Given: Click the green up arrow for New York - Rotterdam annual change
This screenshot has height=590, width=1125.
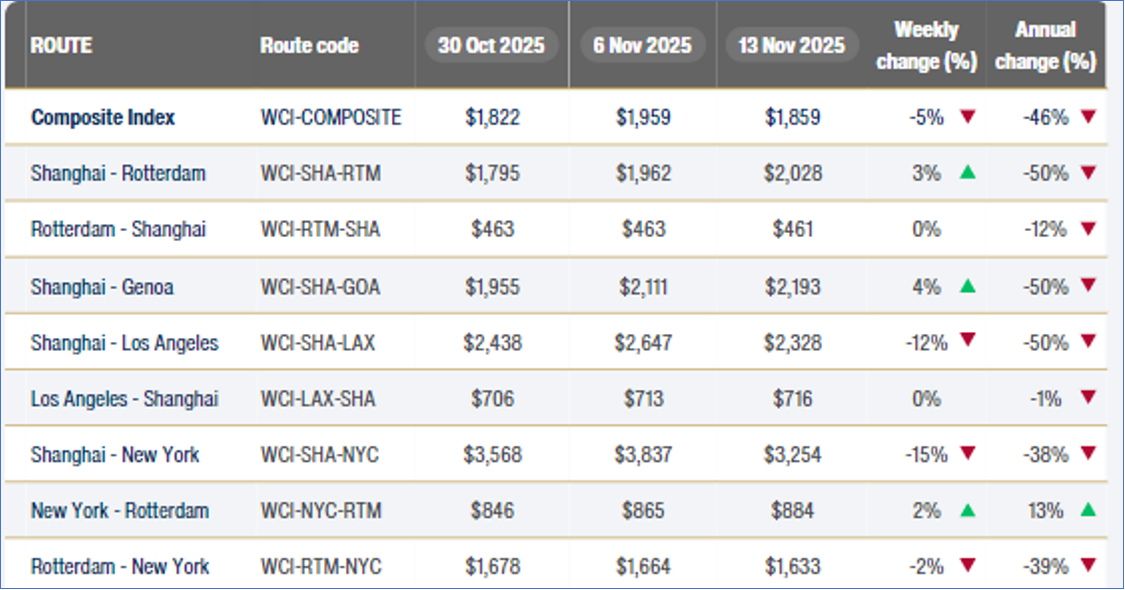Looking at the screenshot, I should click(1088, 510).
